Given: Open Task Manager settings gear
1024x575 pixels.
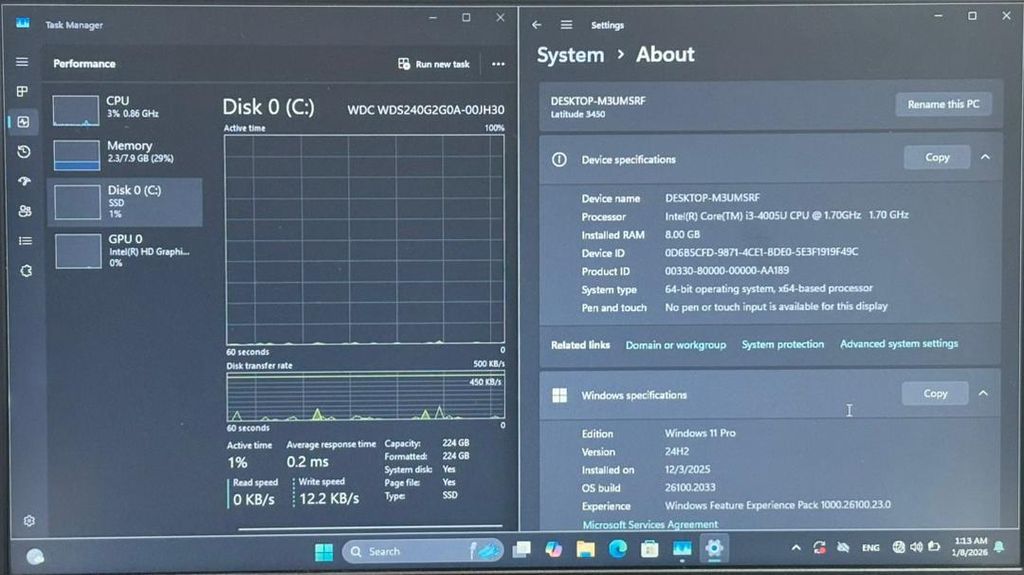Looking at the screenshot, I should point(29,521).
